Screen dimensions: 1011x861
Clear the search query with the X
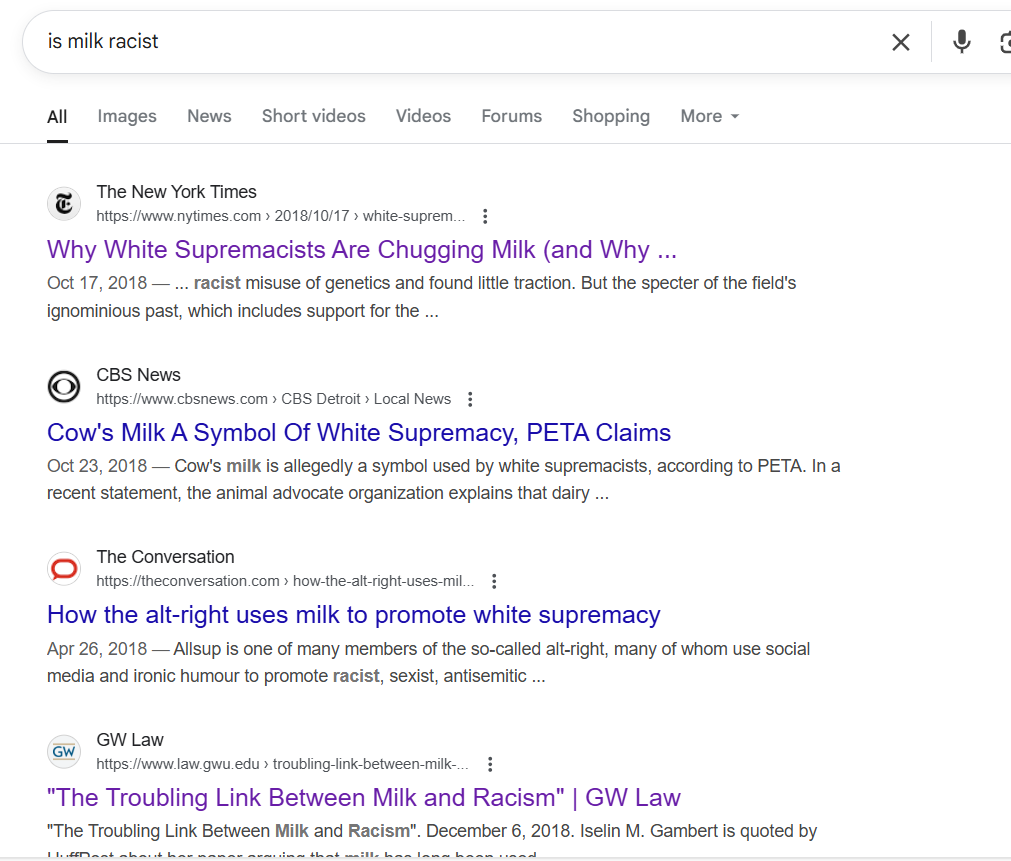tap(901, 43)
